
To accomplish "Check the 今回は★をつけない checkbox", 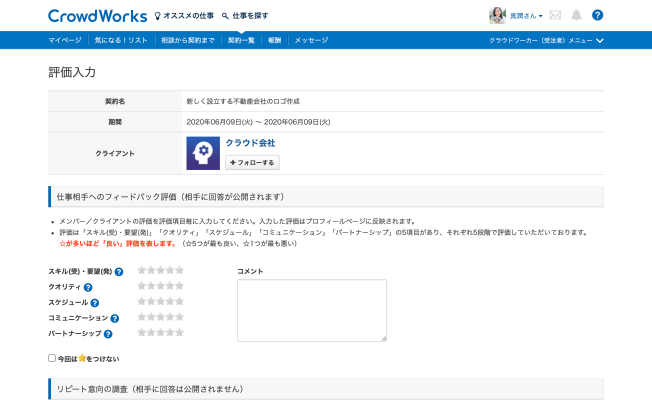I will [x=52, y=358].
